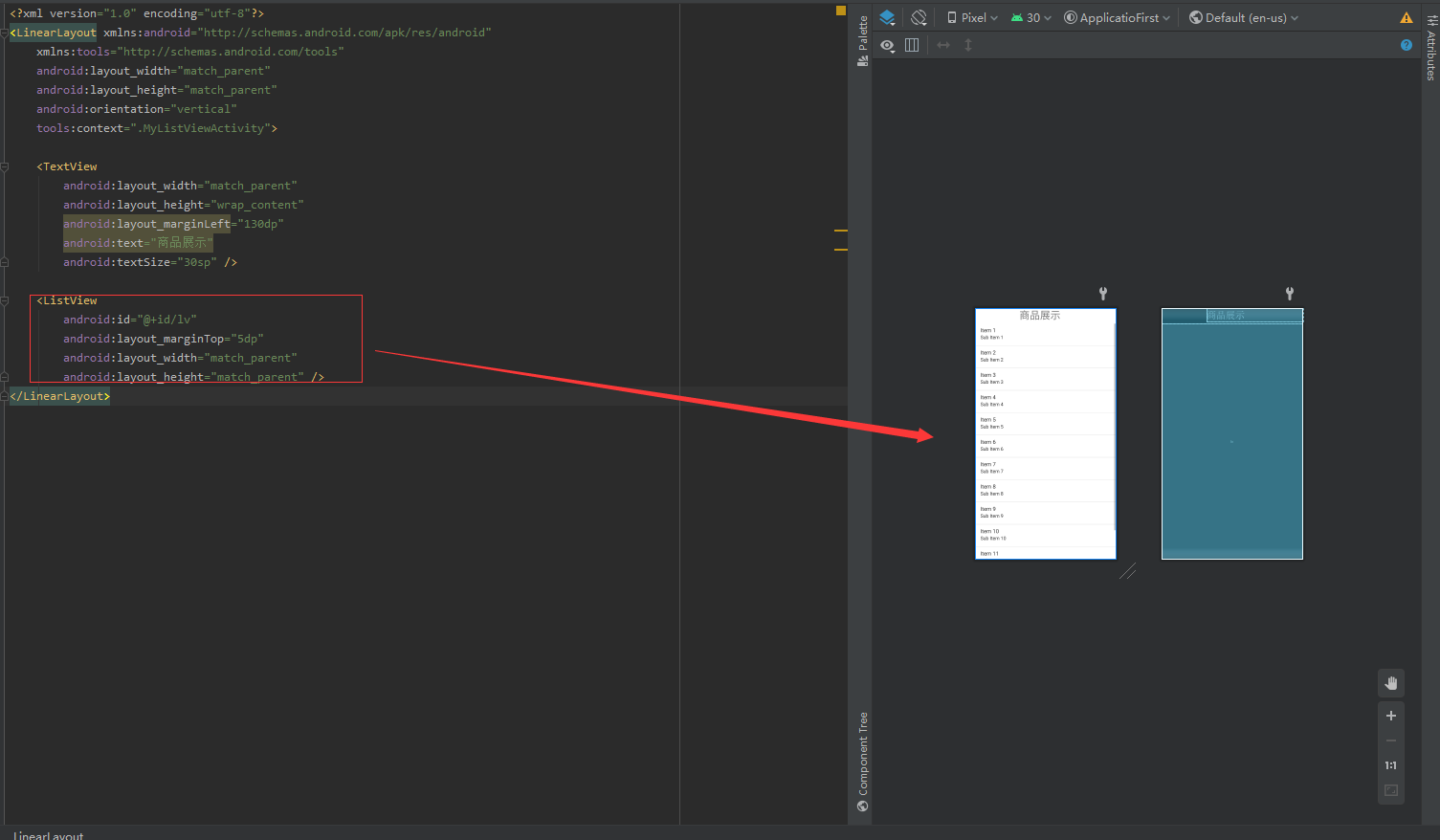The height and width of the screenshot is (840, 1440).
Task: Select the design preview phone screen
Action: (x=1046, y=433)
